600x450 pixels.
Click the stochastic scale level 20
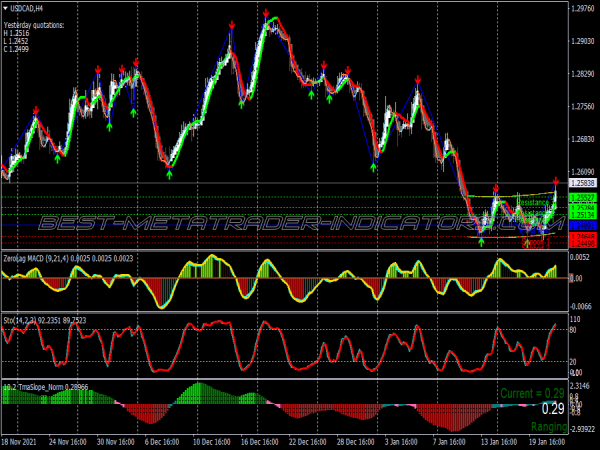[x=573, y=362]
